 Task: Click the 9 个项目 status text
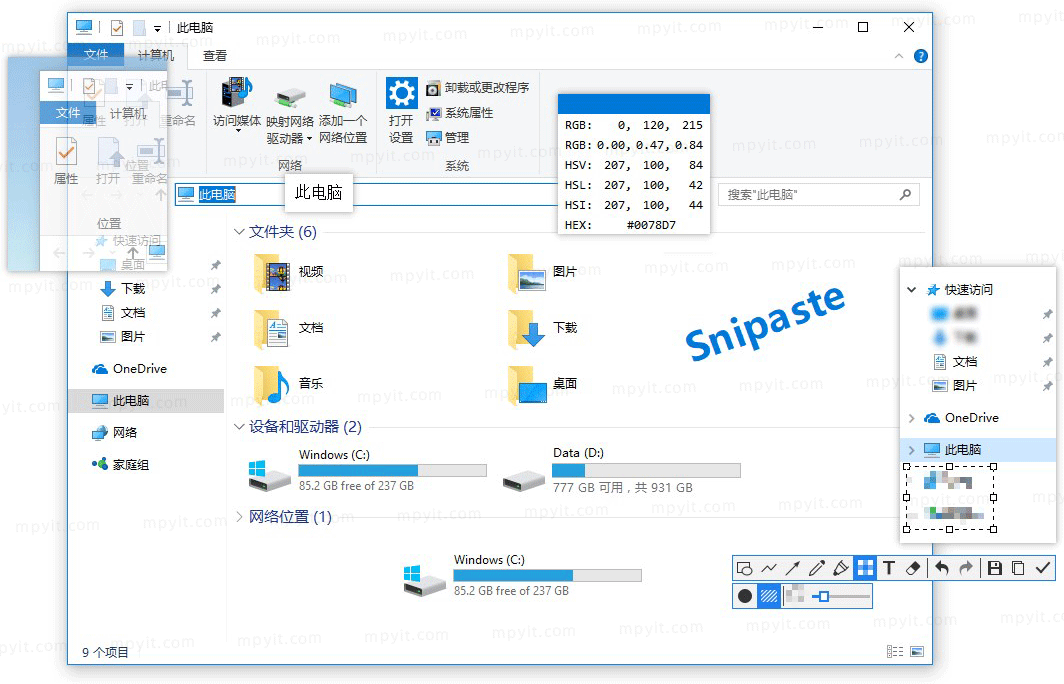(x=105, y=653)
